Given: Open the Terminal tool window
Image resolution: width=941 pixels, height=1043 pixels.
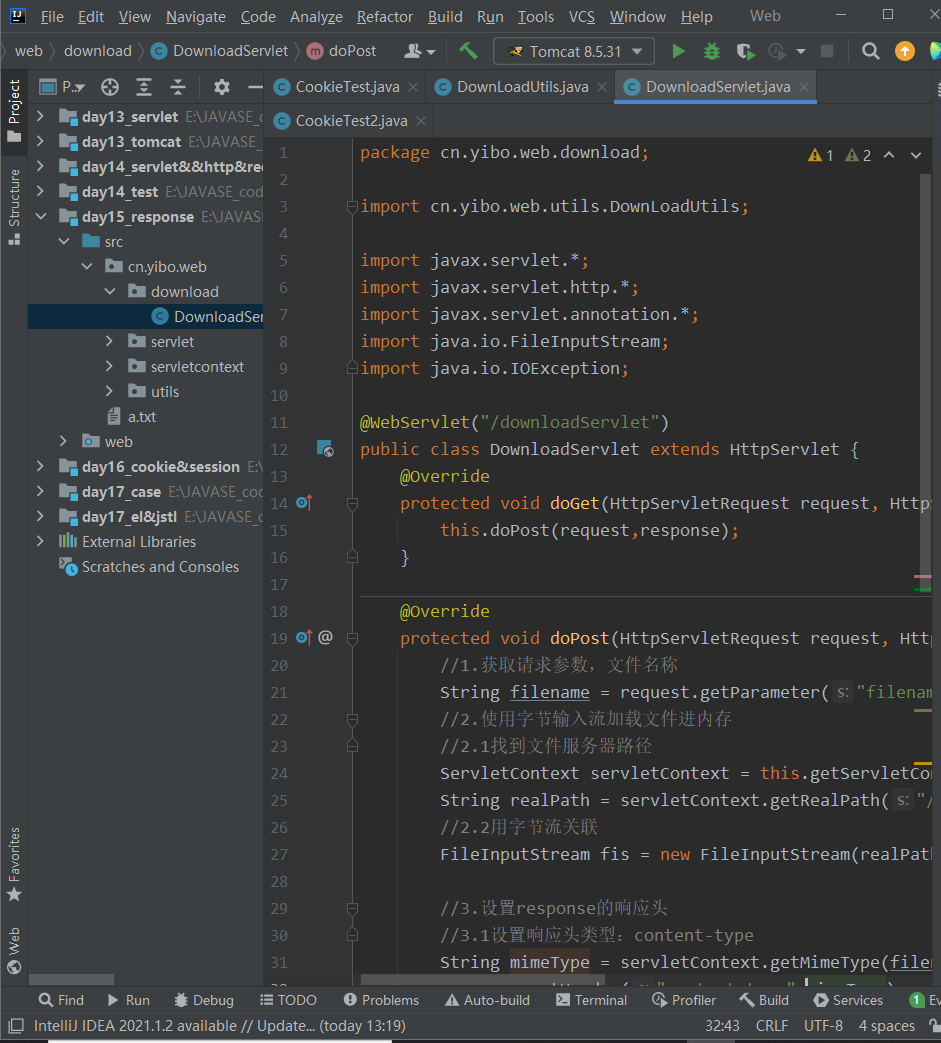Looking at the screenshot, I should coord(591,1000).
